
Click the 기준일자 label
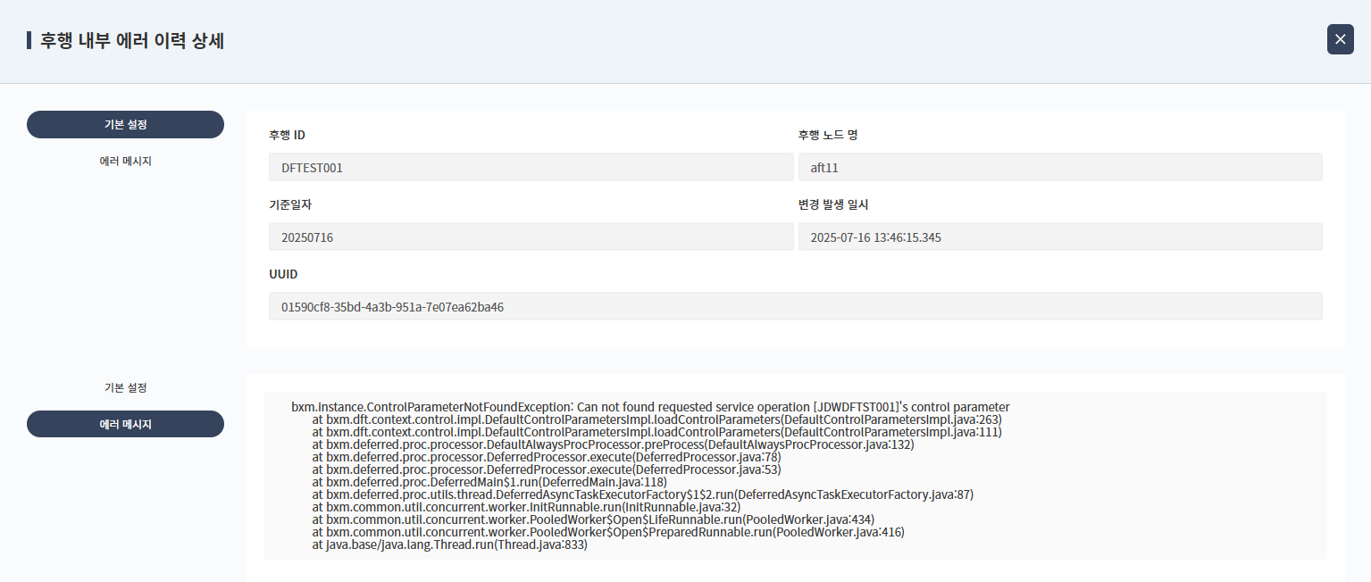point(290,205)
